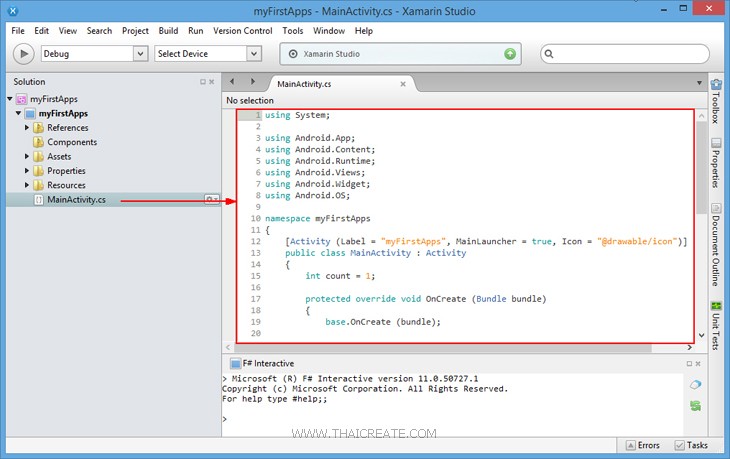Click code line 13 MainActivity class declaration
The height and width of the screenshot is (459, 730).
coord(375,253)
